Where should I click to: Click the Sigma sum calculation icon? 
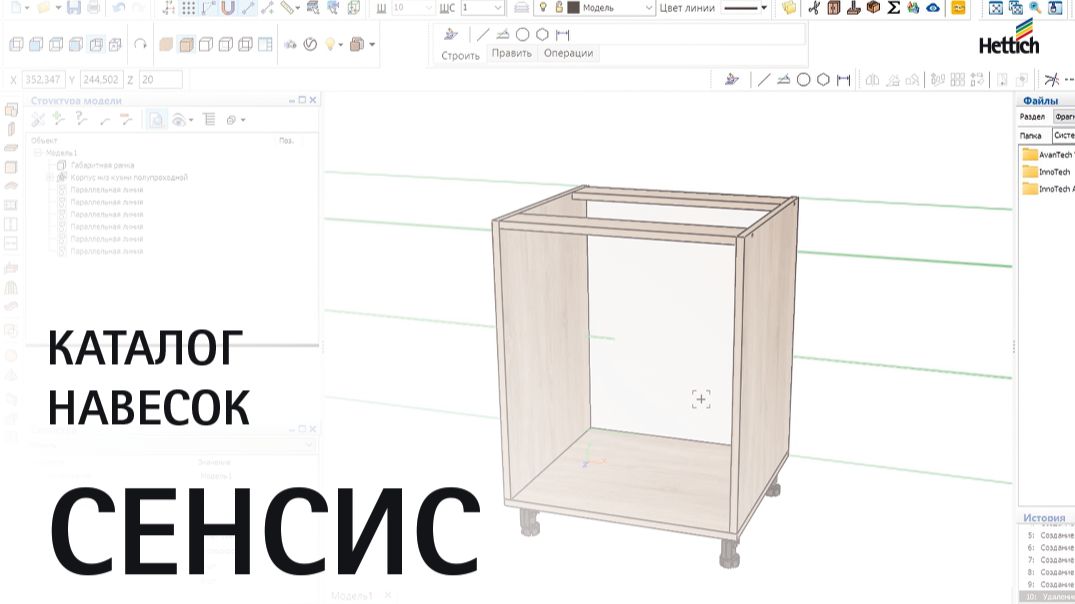893,8
